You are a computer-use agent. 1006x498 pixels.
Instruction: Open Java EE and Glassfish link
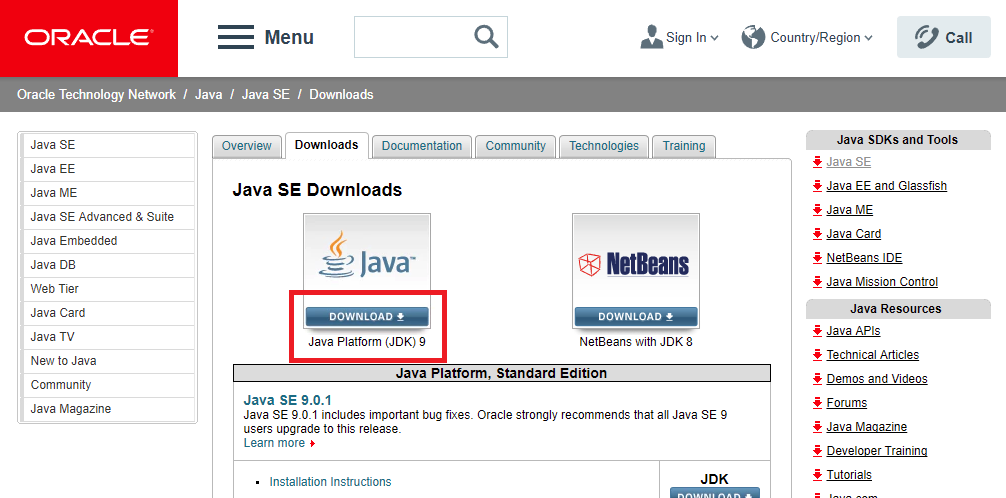887,186
